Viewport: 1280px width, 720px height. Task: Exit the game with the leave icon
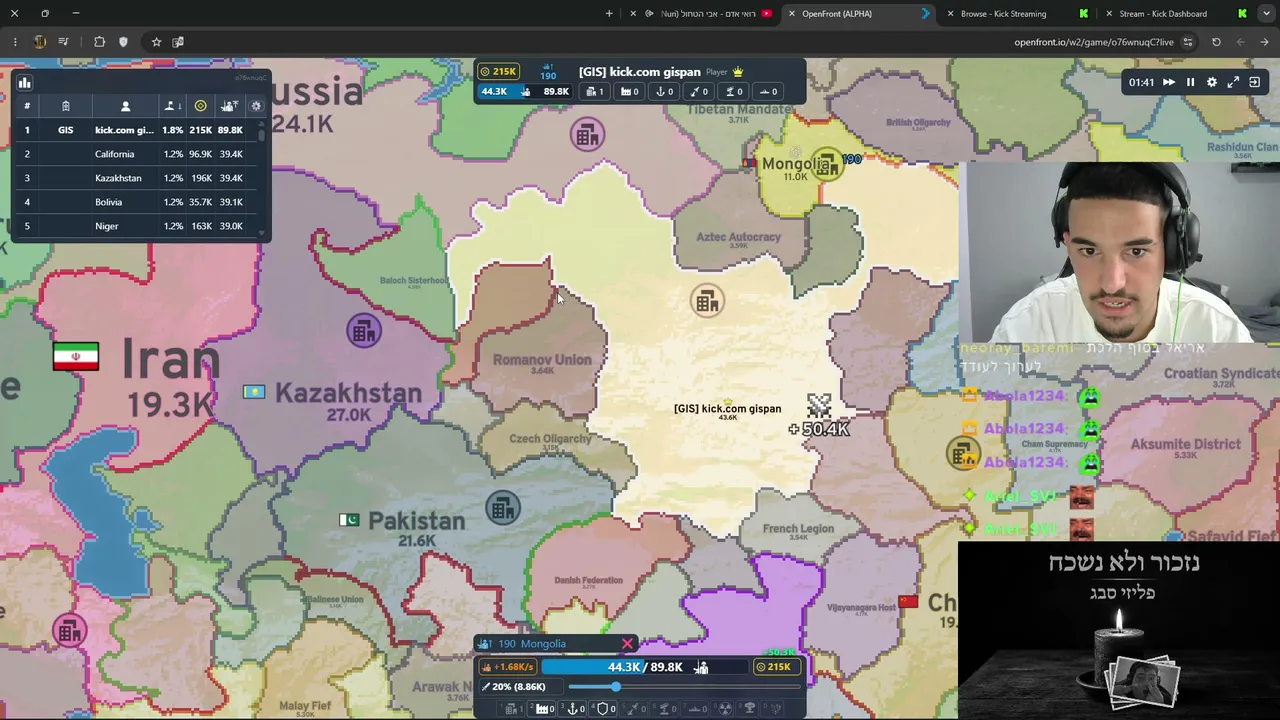(x=1255, y=82)
